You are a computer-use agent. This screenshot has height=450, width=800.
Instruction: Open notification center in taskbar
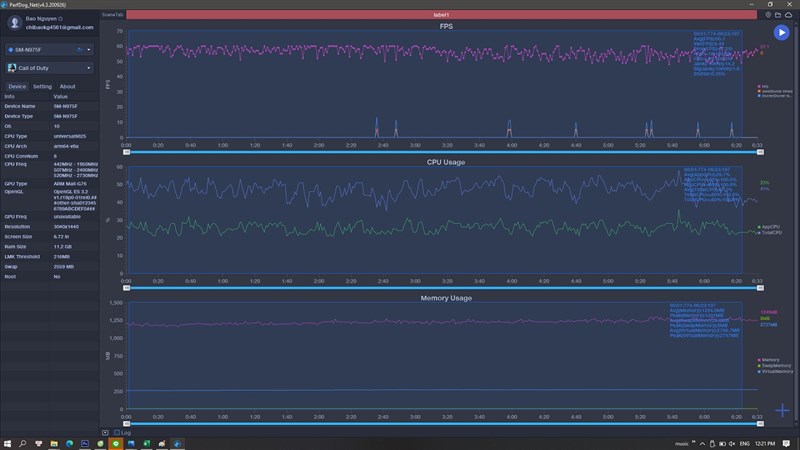[x=786, y=444]
